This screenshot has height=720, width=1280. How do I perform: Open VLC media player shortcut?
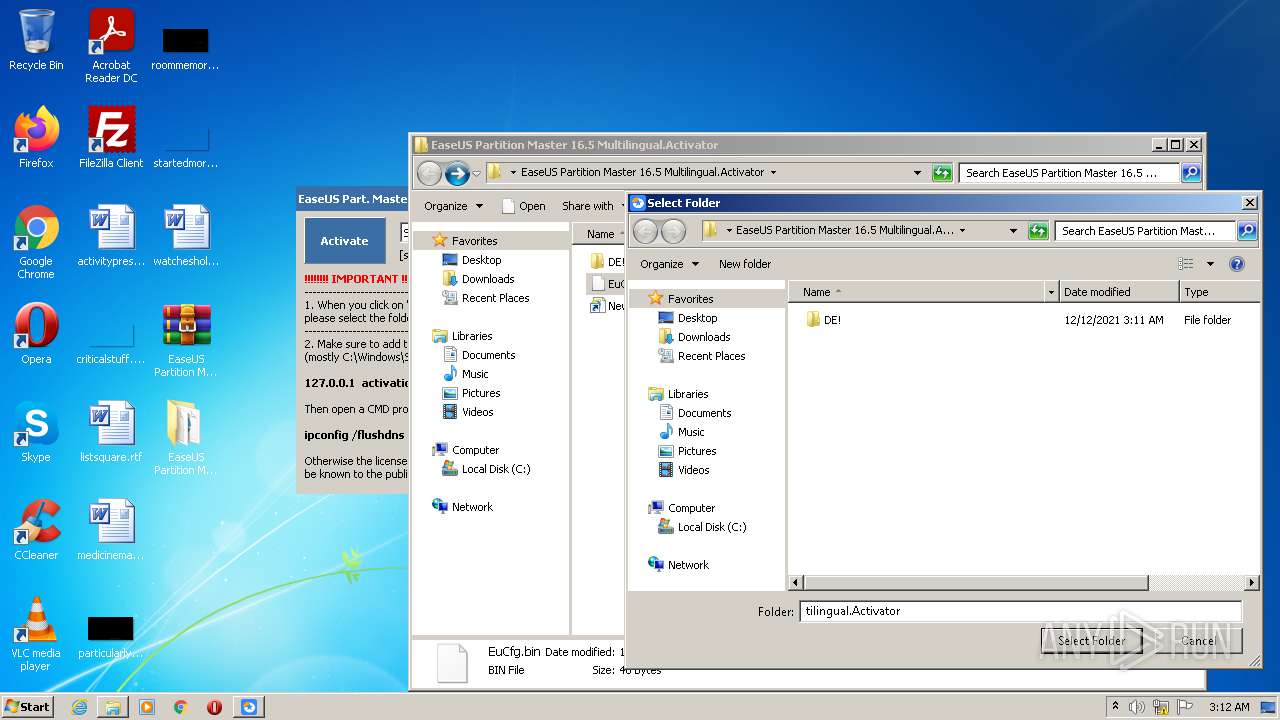click(36, 634)
